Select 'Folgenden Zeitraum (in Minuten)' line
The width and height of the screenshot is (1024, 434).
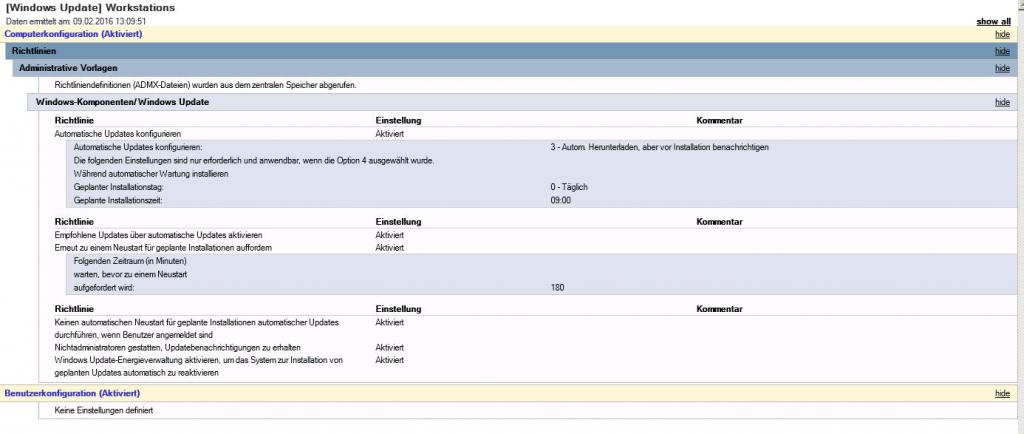coord(130,261)
